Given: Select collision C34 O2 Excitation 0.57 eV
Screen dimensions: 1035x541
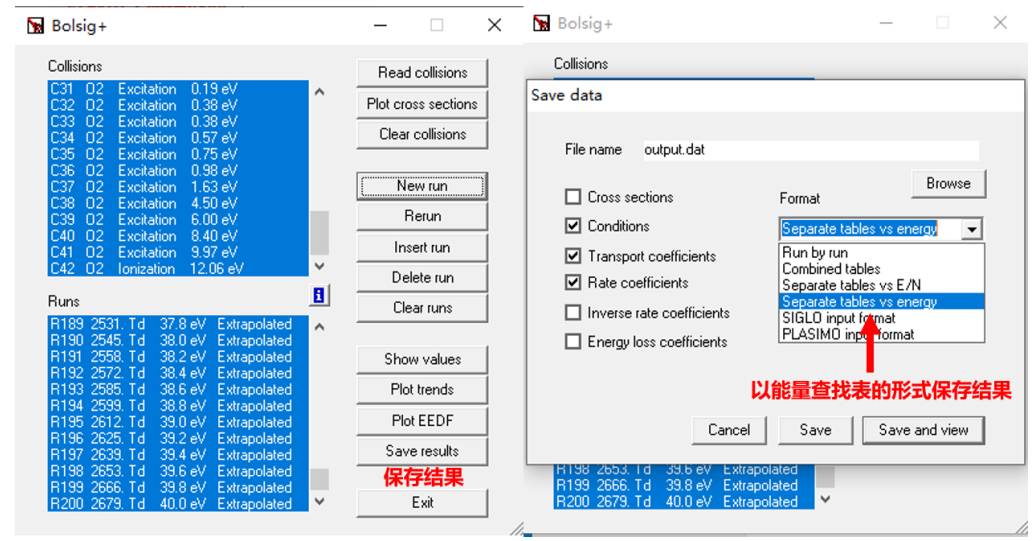Looking at the screenshot, I should (x=178, y=138).
